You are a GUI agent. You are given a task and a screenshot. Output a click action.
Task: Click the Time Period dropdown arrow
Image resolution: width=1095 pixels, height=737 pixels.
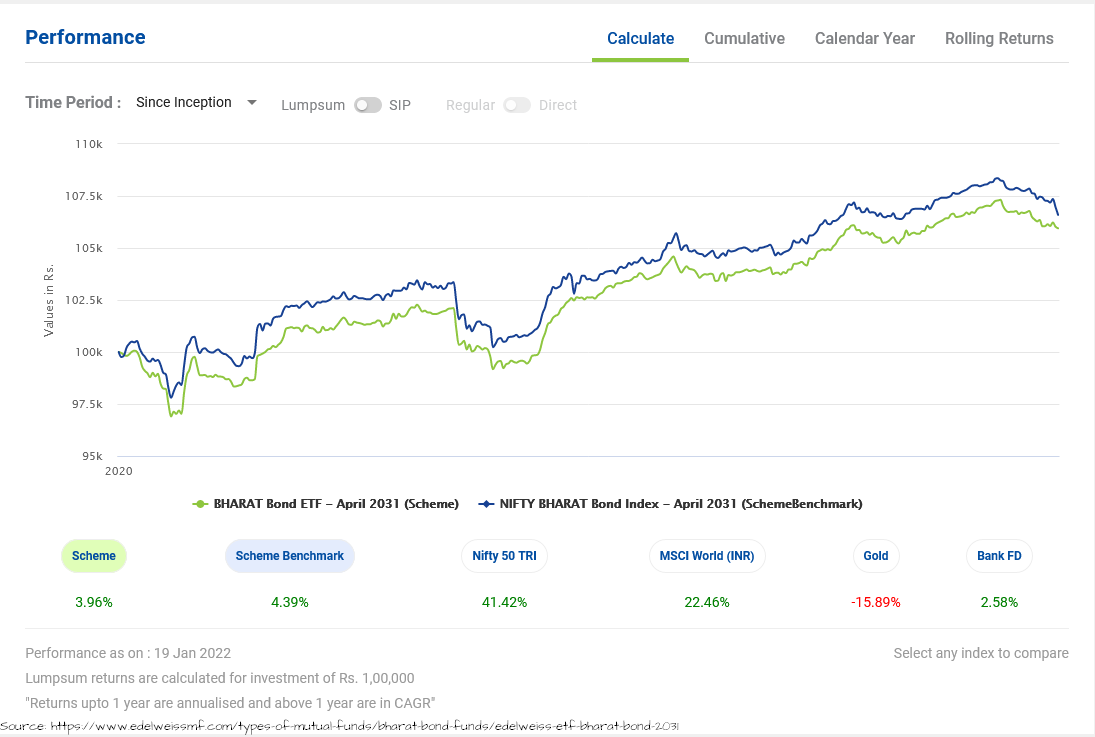point(252,103)
